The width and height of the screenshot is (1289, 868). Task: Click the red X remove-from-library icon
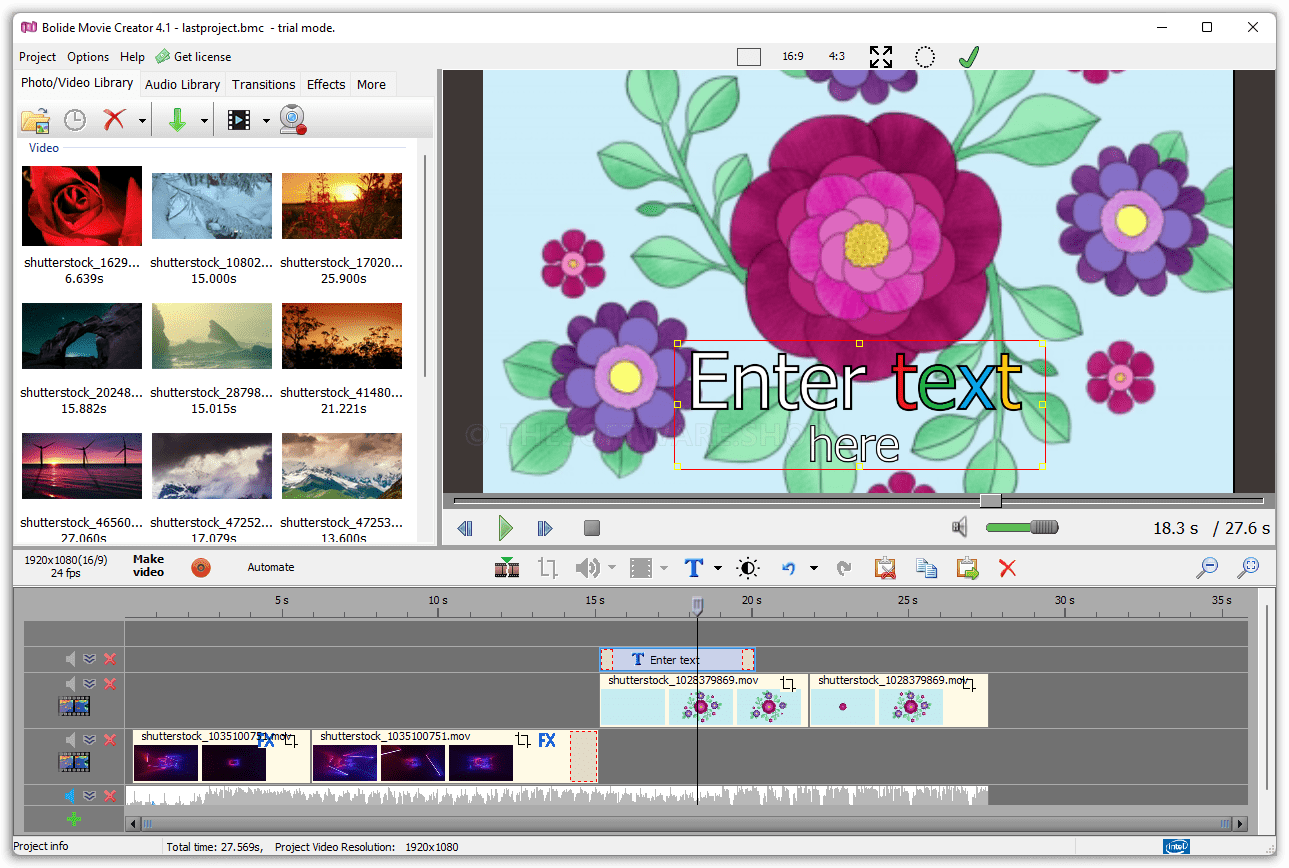point(115,120)
